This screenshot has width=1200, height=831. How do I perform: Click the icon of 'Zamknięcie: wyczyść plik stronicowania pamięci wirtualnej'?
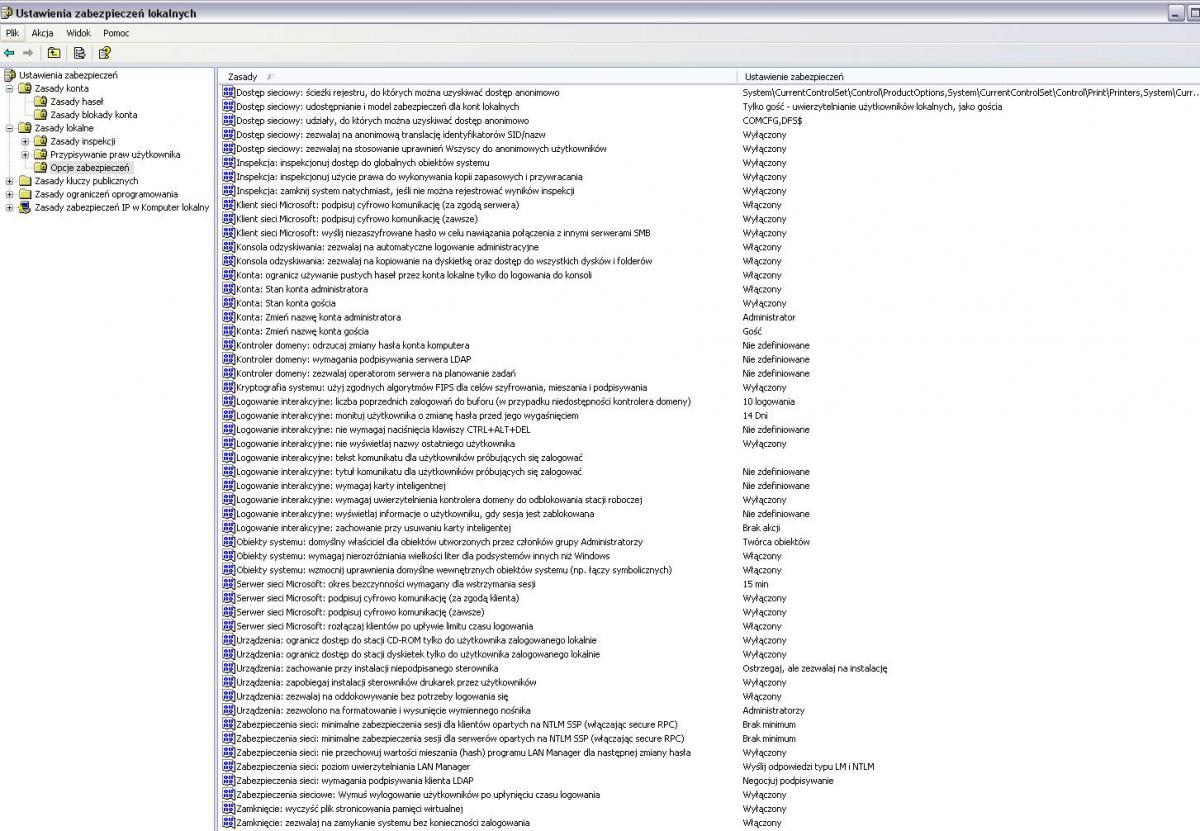coord(228,809)
